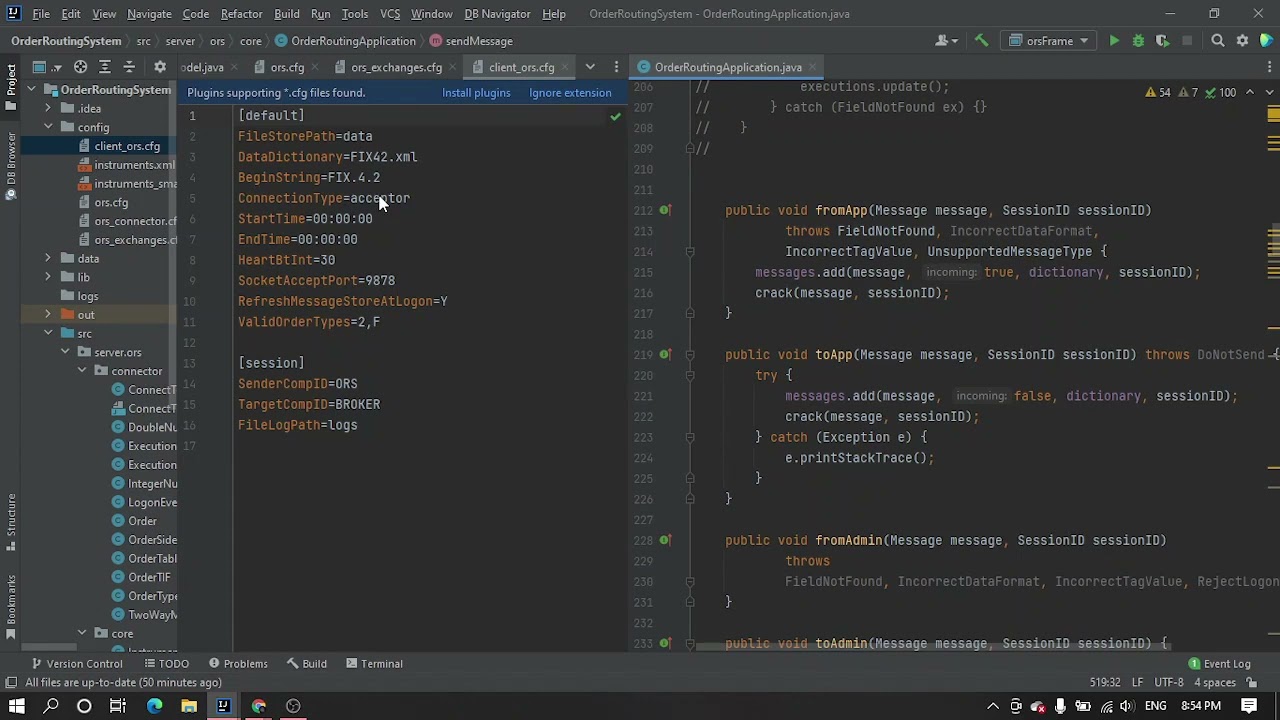The height and width of the screenshot is (720, 1280).
Task: Click UTF-8 encoding in status bar
Action: click(1168, 683)
